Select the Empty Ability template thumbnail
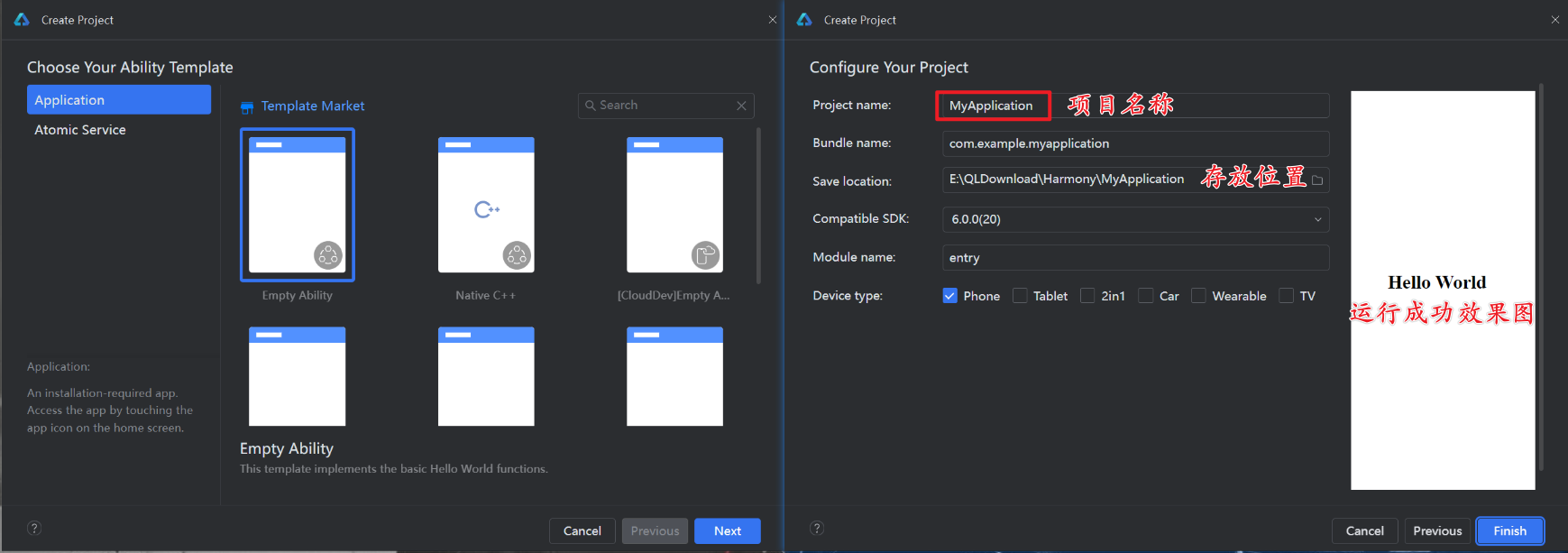Viewport: 1568px width, 553px height. (297, 205)
